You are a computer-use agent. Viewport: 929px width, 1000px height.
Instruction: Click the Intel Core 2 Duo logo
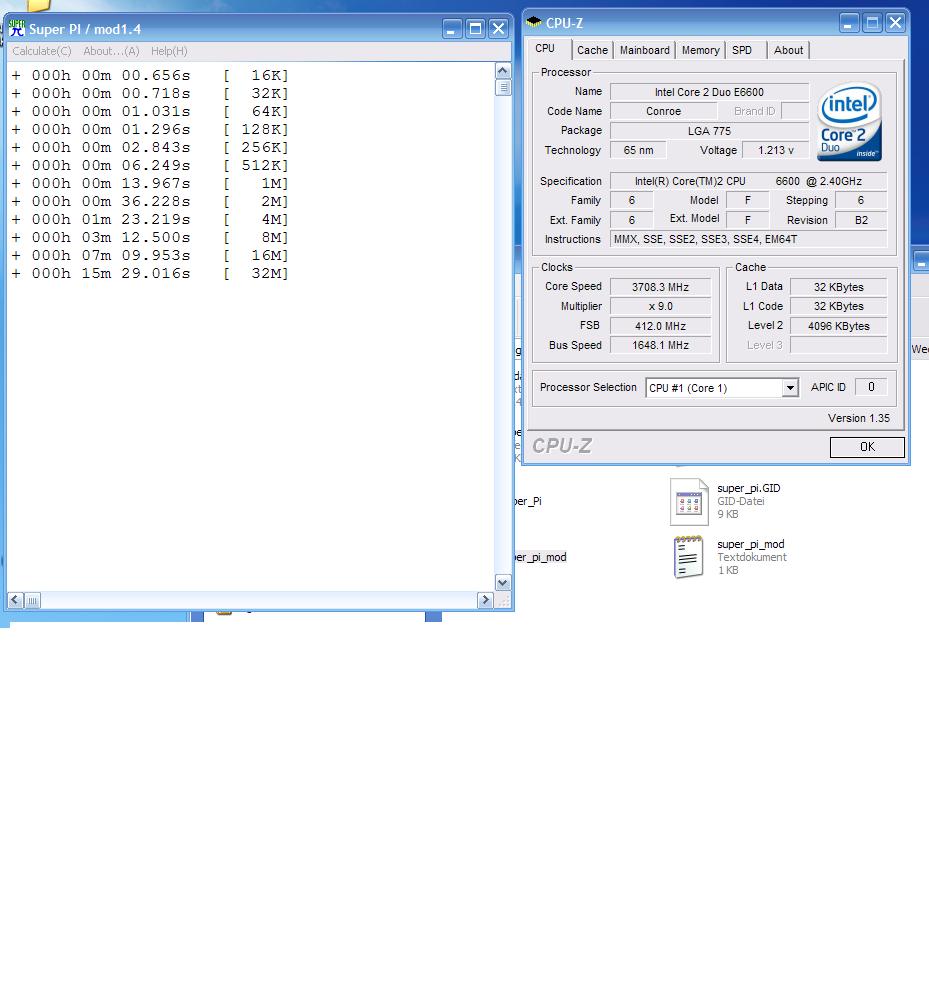click(x=849, y=122)
